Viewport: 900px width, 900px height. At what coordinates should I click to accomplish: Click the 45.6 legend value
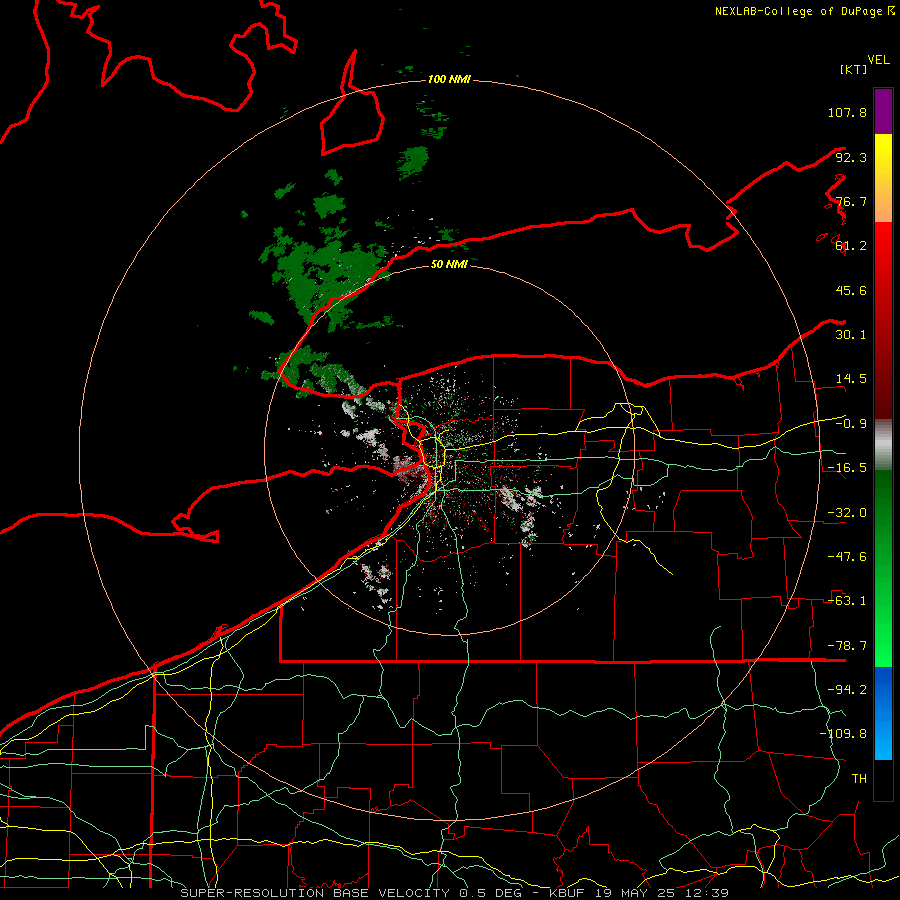pos(851,290)
